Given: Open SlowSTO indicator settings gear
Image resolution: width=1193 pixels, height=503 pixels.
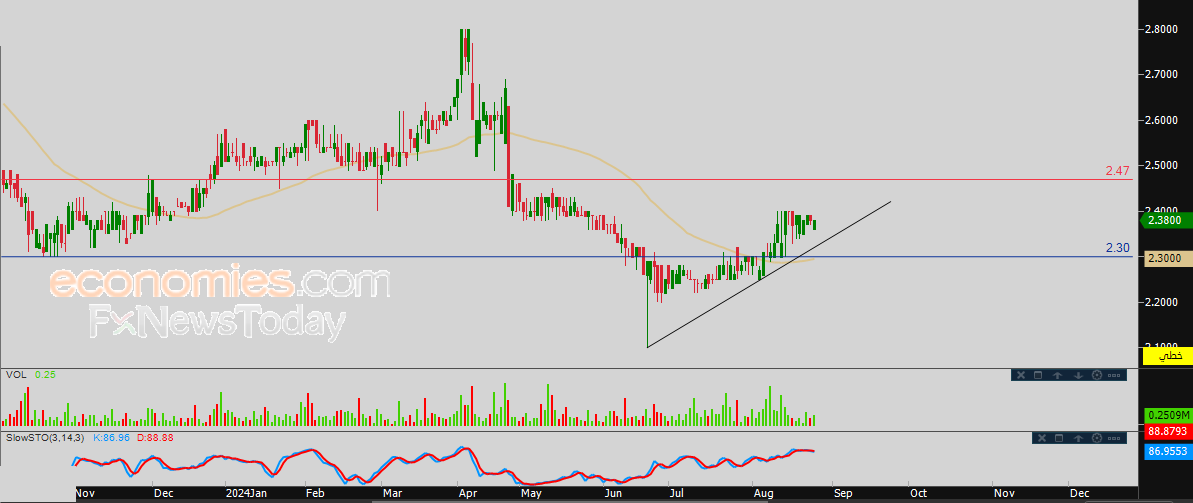Looking at the screenshot, I should (1097, 438).
